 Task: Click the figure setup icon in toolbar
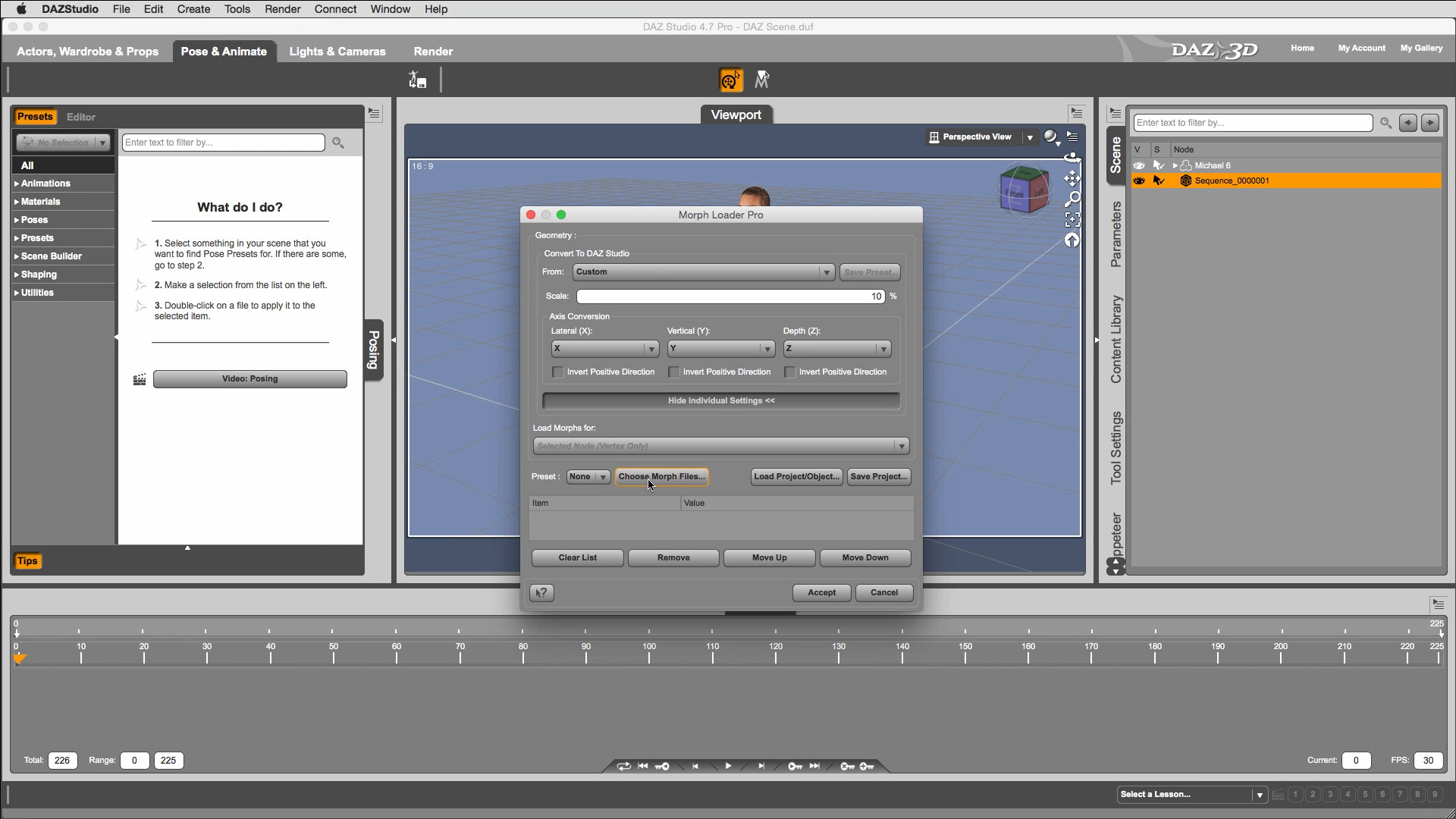click(x=418, y=80)
